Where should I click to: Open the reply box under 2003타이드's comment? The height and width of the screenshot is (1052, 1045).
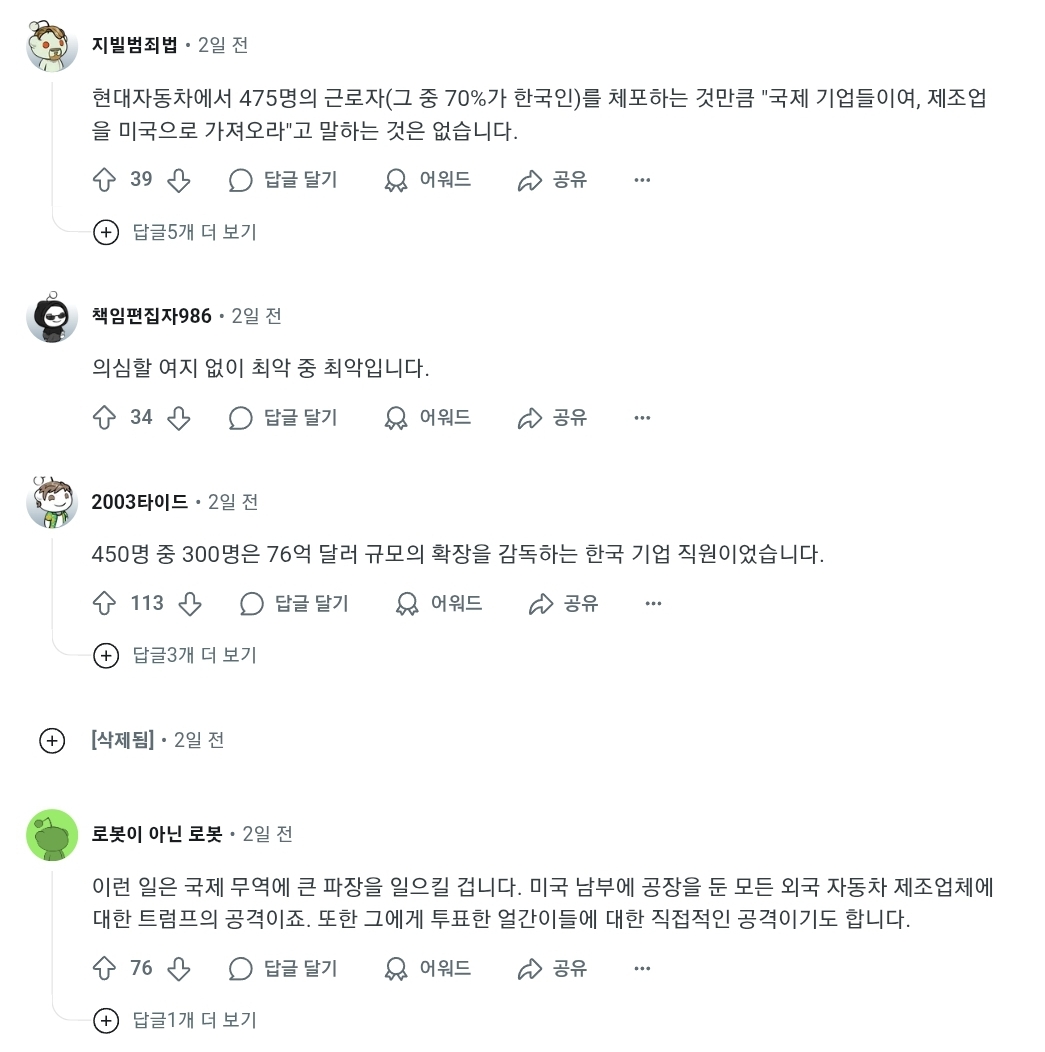(293, 604)
